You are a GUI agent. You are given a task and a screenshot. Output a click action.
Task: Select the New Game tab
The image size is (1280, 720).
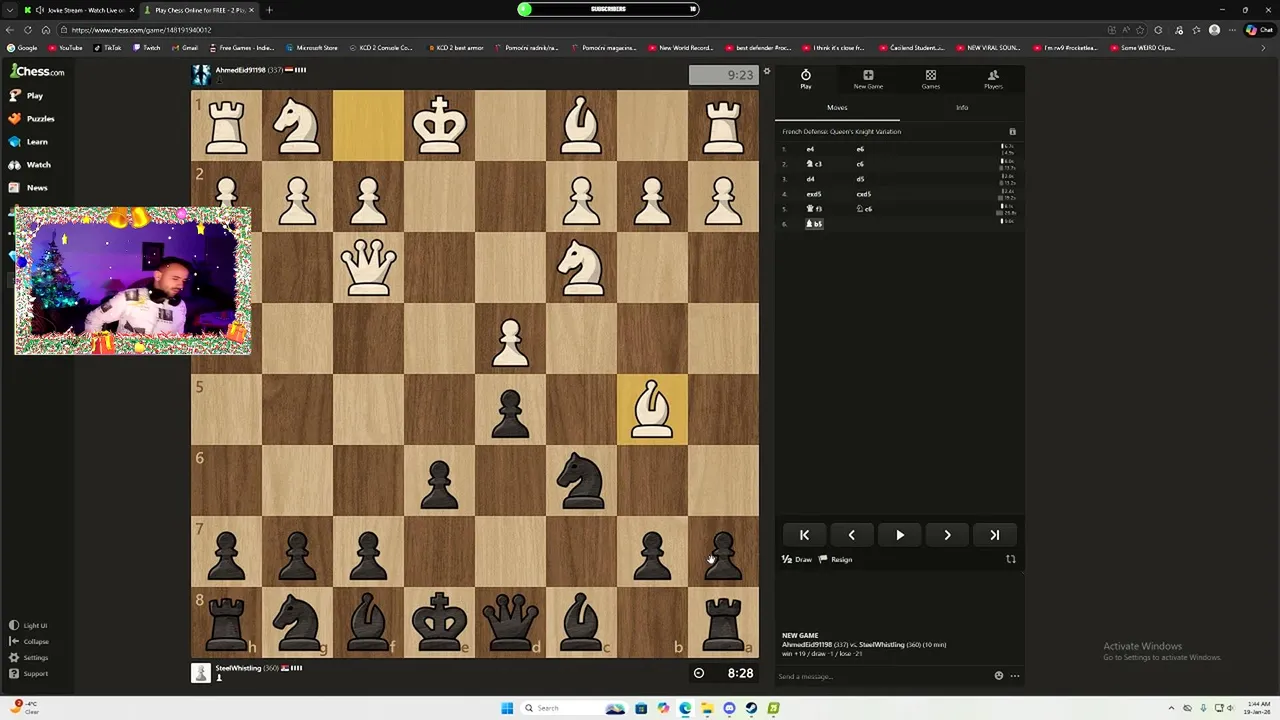click(x=868, y=79)
